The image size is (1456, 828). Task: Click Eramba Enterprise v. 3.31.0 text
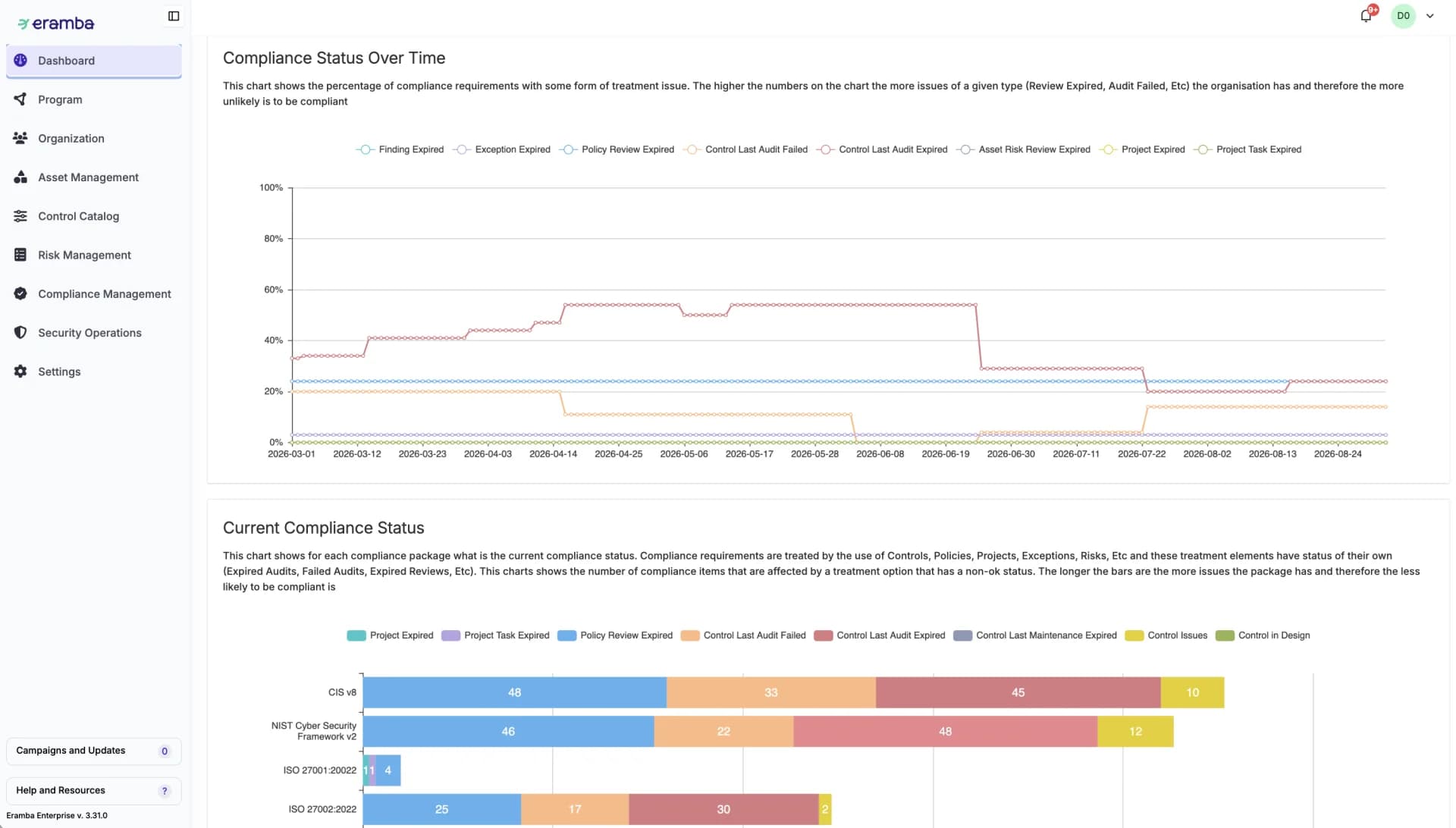(x=57, y=816)
